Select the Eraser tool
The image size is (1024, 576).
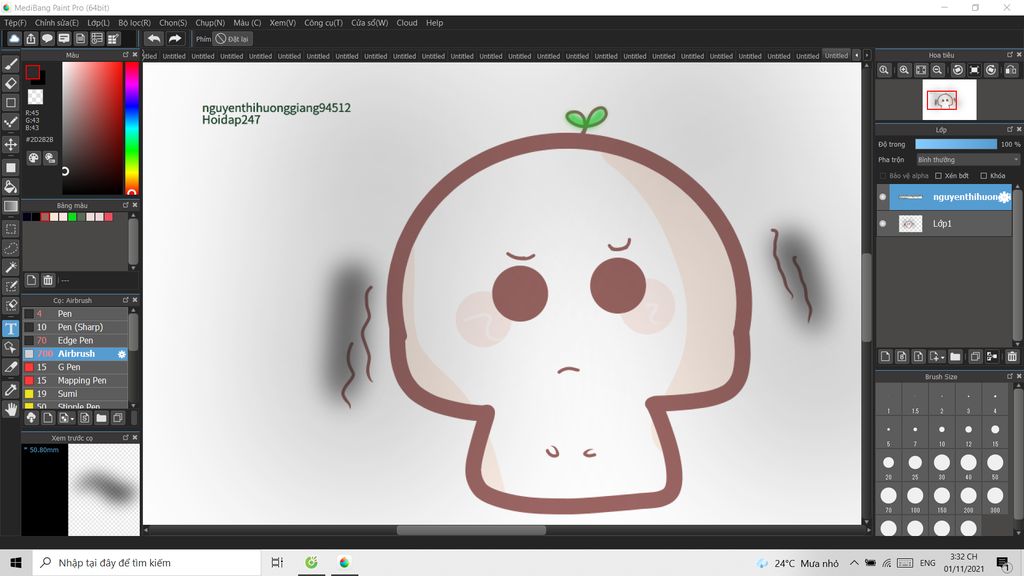click(x=10, y=83)
